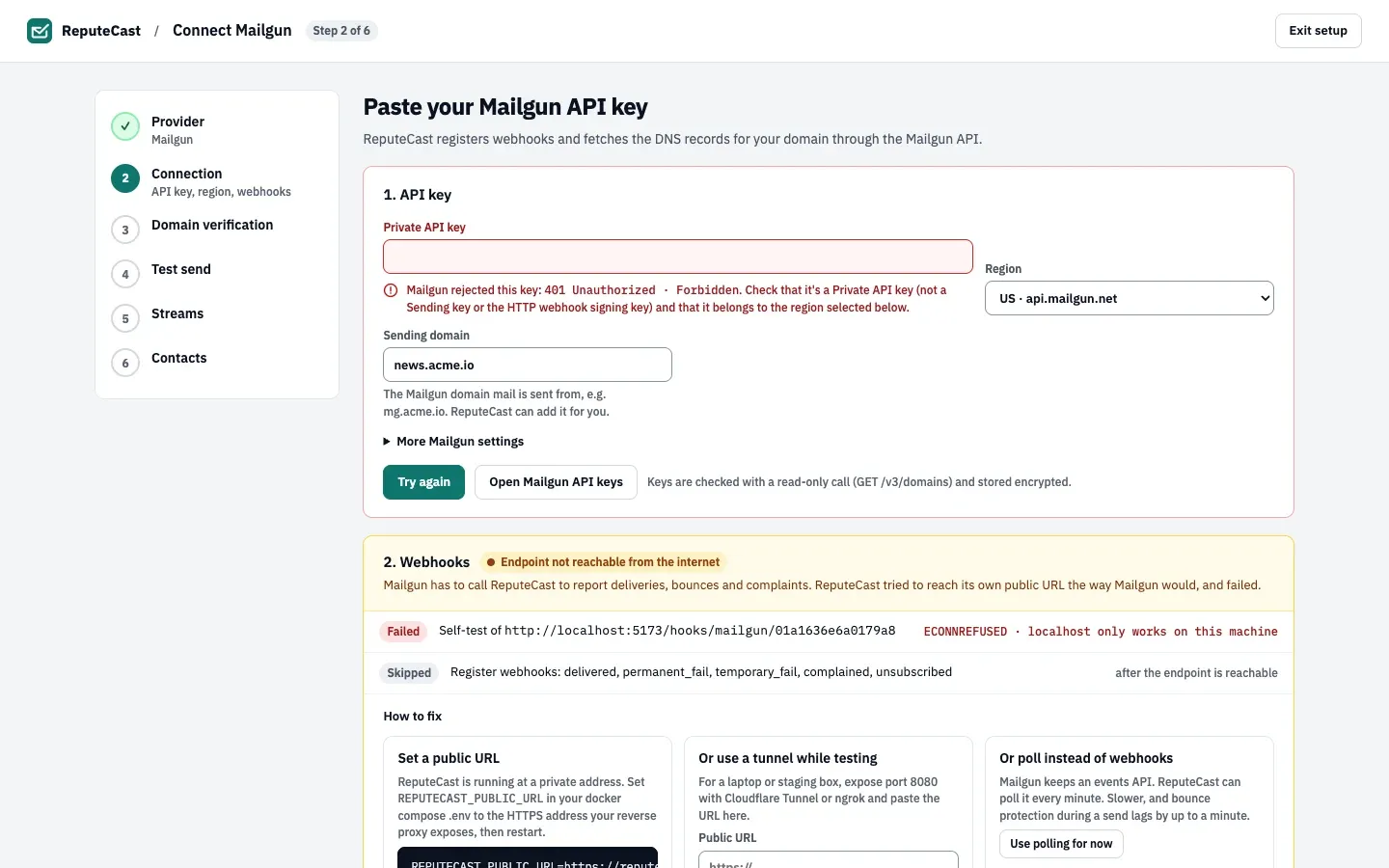Image resolution: width=1389 pixels, height=868 pixels.
Task: Click the REPUTECAST_PUBLIC_URL code block
Action: click(528, 857)
